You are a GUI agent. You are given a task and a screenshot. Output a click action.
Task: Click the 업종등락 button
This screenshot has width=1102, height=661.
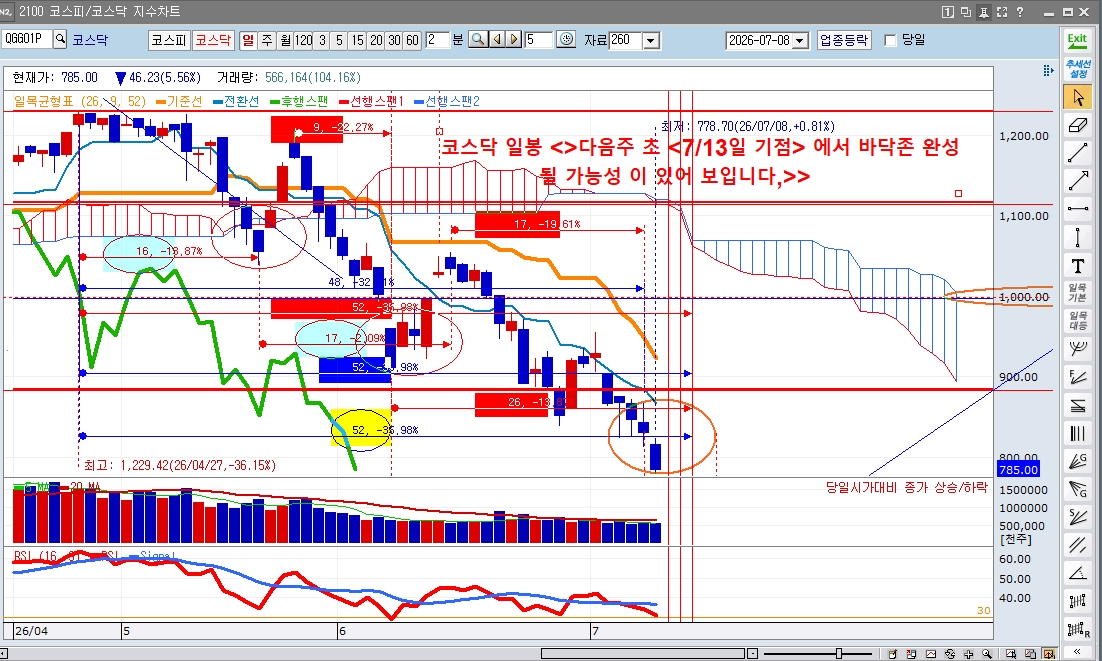click(x=844, y=40)
